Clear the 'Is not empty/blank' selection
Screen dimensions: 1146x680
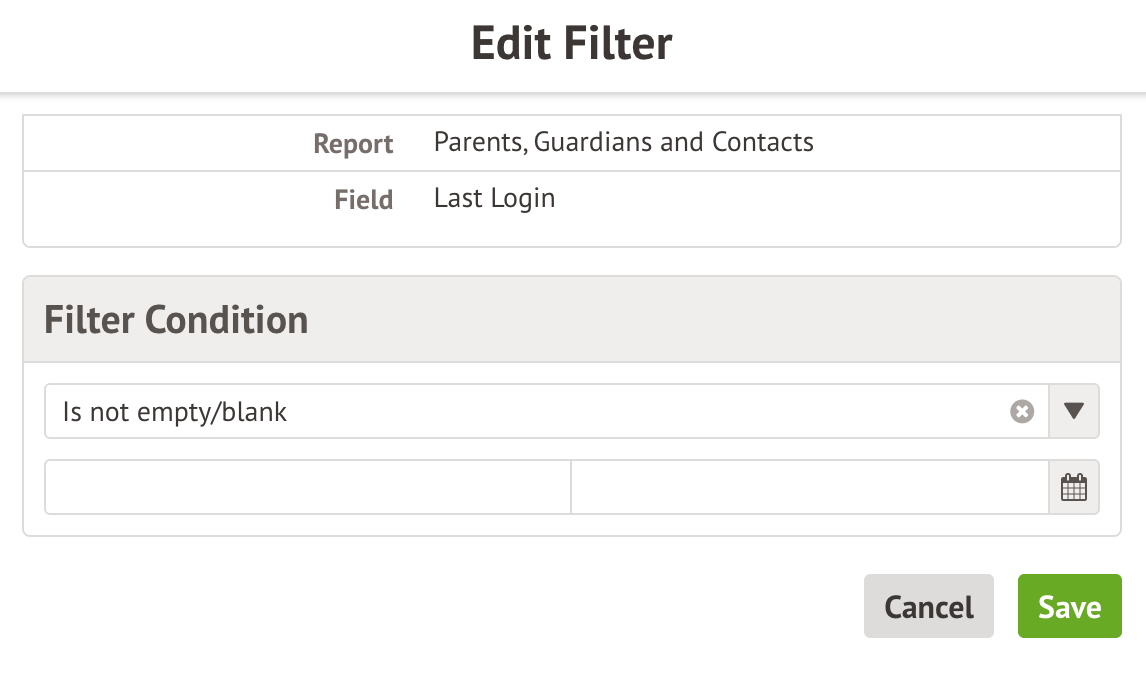(x=1021, y=411)
